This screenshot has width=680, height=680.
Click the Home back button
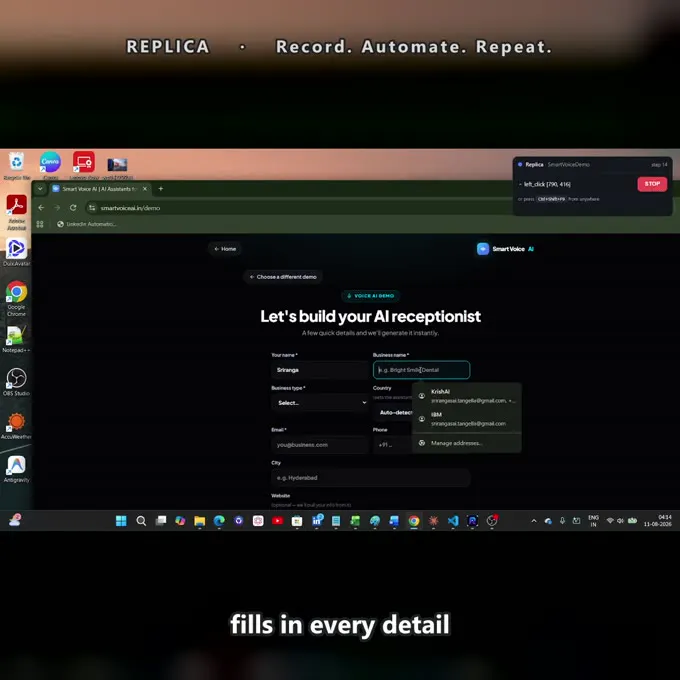(225, 249)
